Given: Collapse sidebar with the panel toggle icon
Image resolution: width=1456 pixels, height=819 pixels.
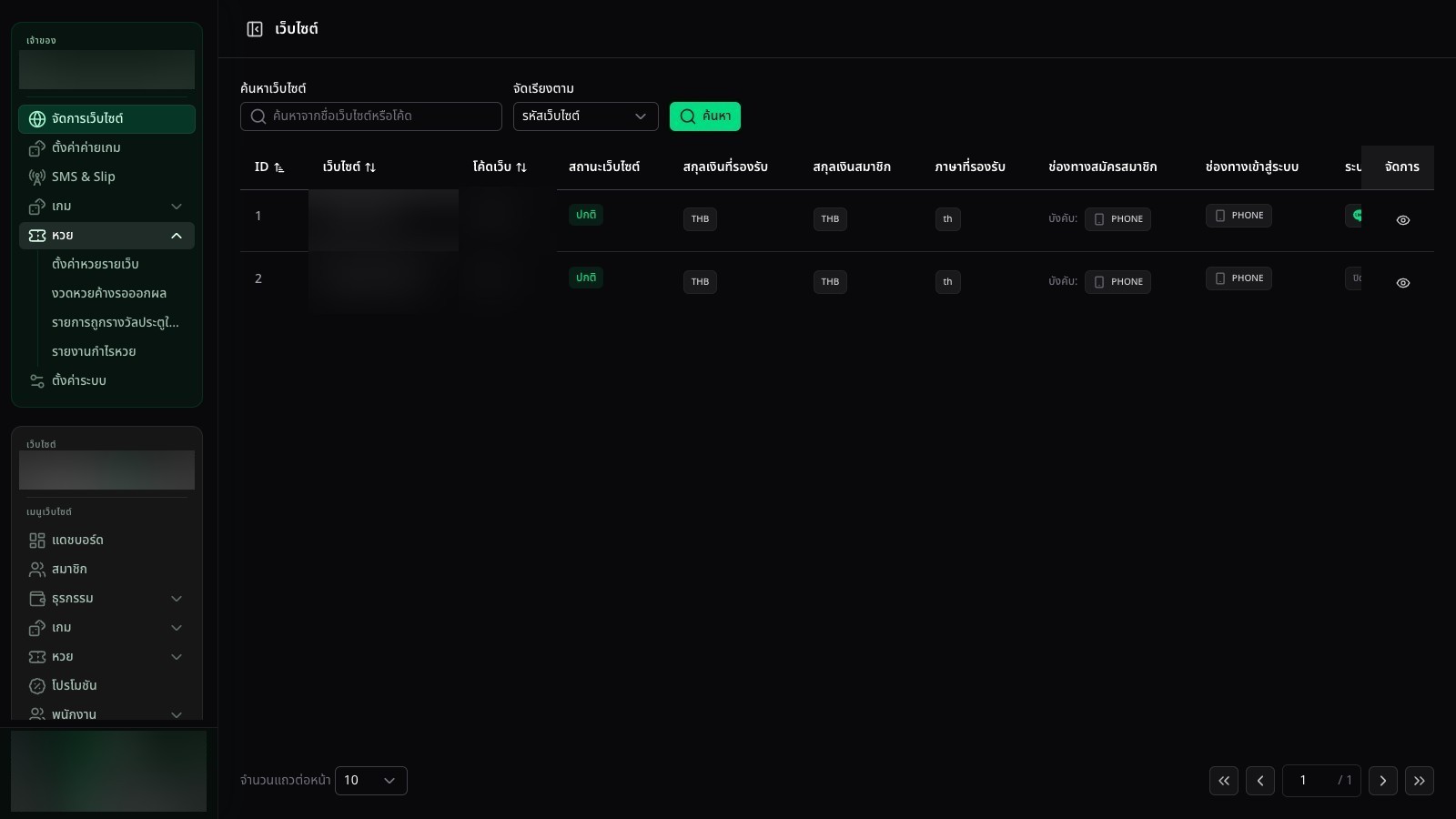Looking at the screenshot, I should click(x=255, y=29).
